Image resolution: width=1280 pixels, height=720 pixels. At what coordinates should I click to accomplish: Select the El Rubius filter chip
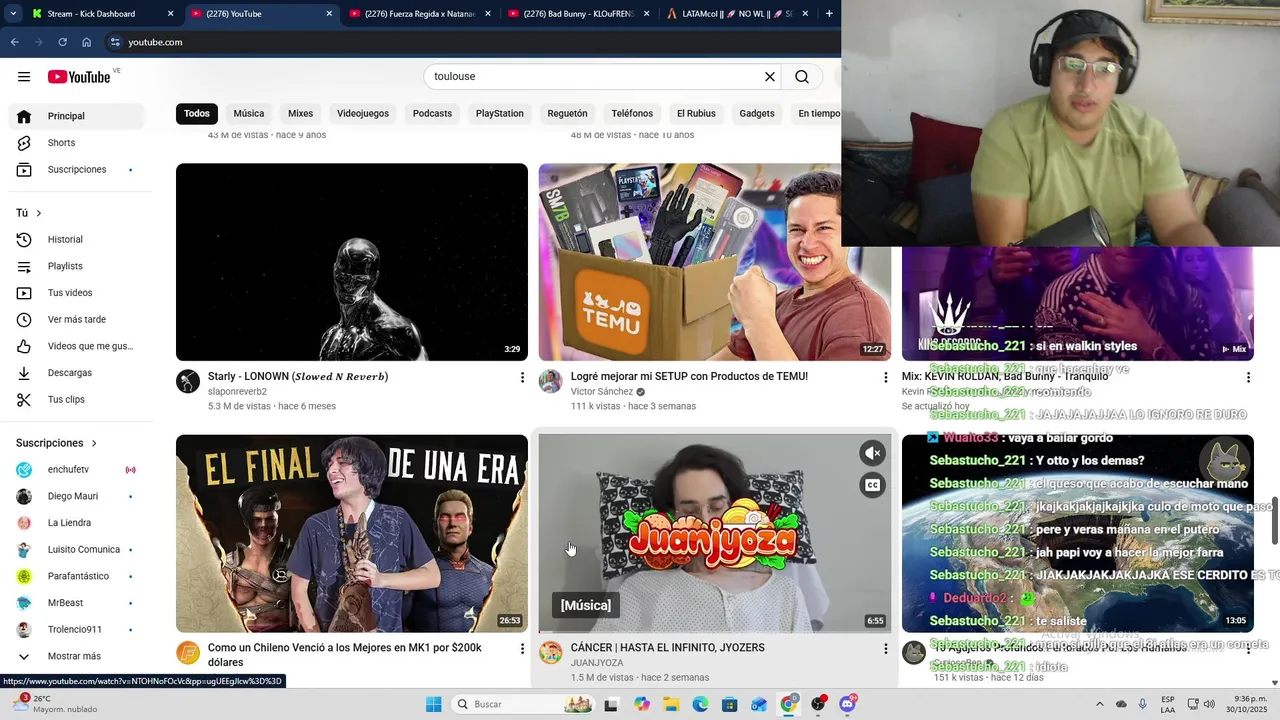(696, 114)
